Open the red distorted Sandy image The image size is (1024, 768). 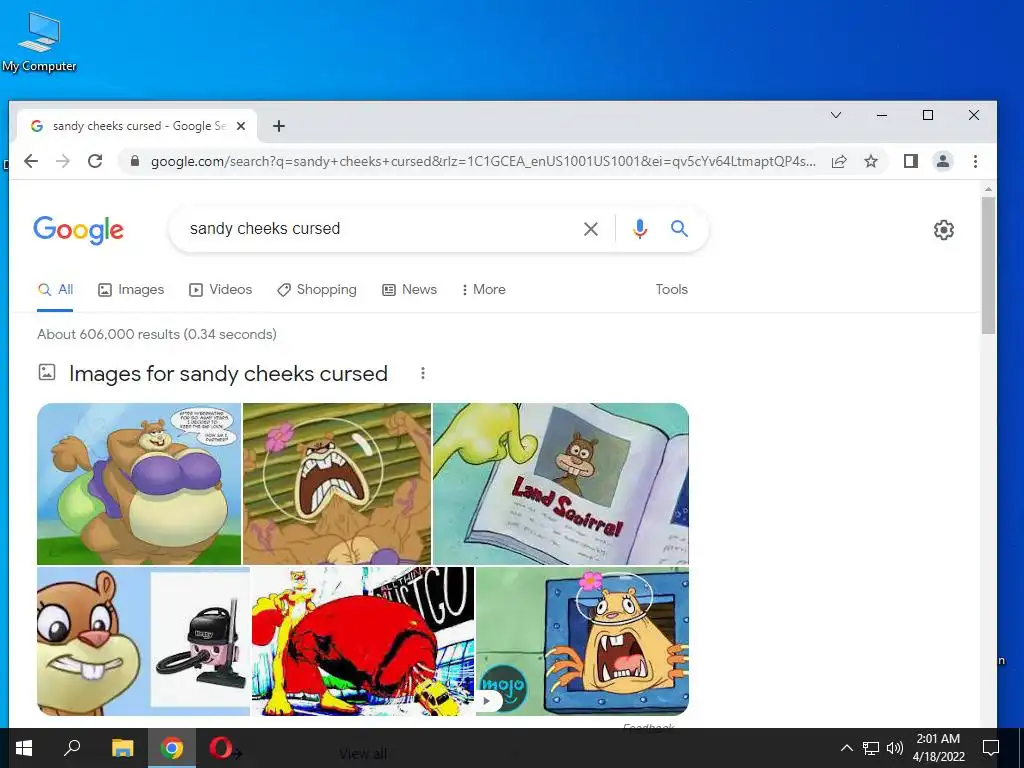(x=363, y=641)
